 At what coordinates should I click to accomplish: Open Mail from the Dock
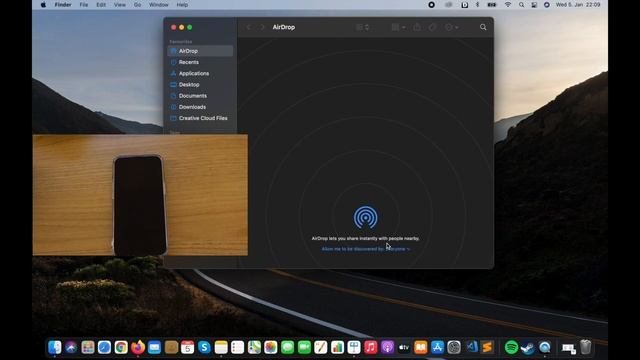coord(154,347)
